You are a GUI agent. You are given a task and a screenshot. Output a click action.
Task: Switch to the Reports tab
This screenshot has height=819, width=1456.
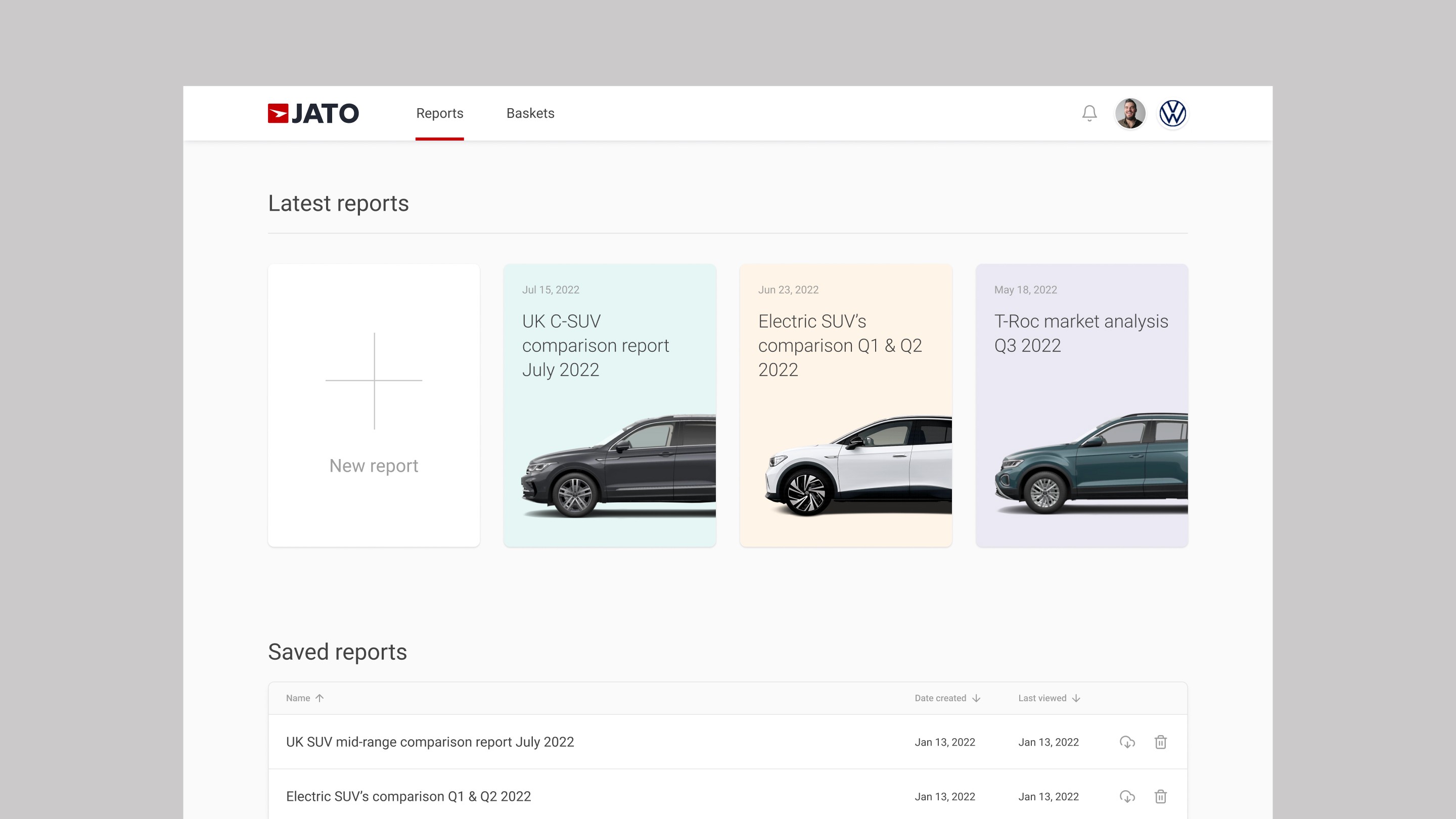[439, 113]
